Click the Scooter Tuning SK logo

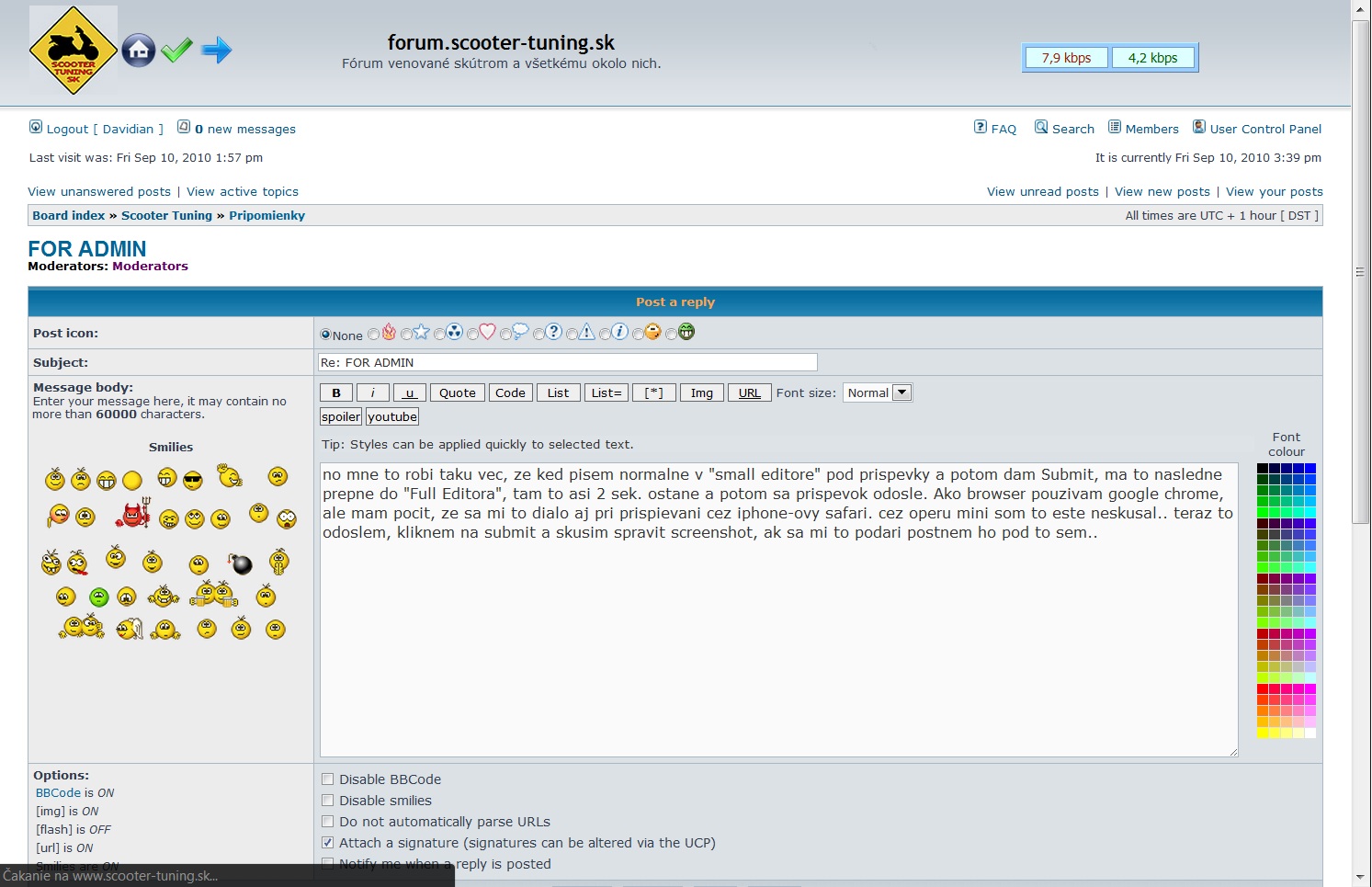[x=74, y=51]
